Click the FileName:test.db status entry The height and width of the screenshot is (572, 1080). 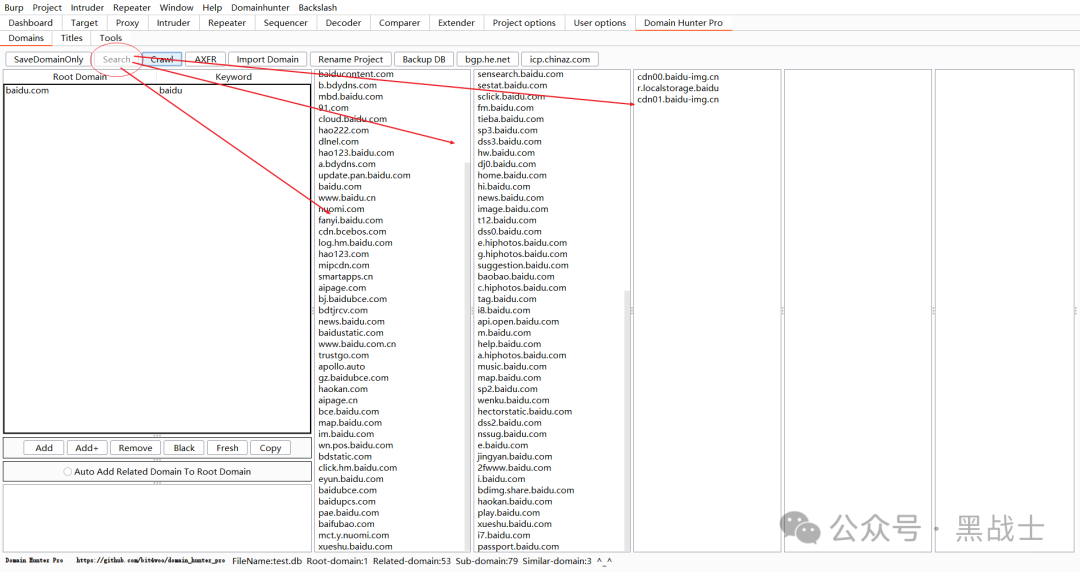click(267, 561)
